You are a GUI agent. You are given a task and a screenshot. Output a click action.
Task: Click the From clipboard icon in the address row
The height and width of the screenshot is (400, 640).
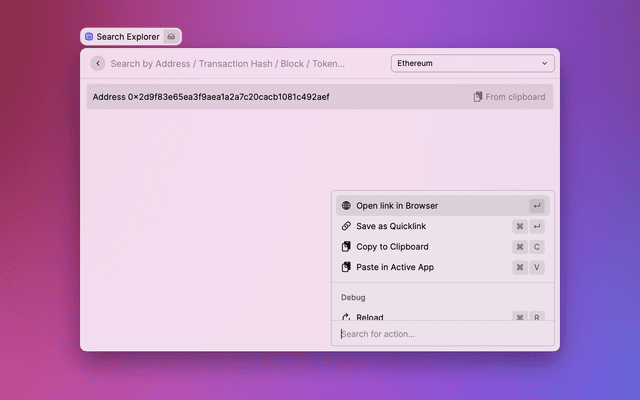[x=478, y=97]
